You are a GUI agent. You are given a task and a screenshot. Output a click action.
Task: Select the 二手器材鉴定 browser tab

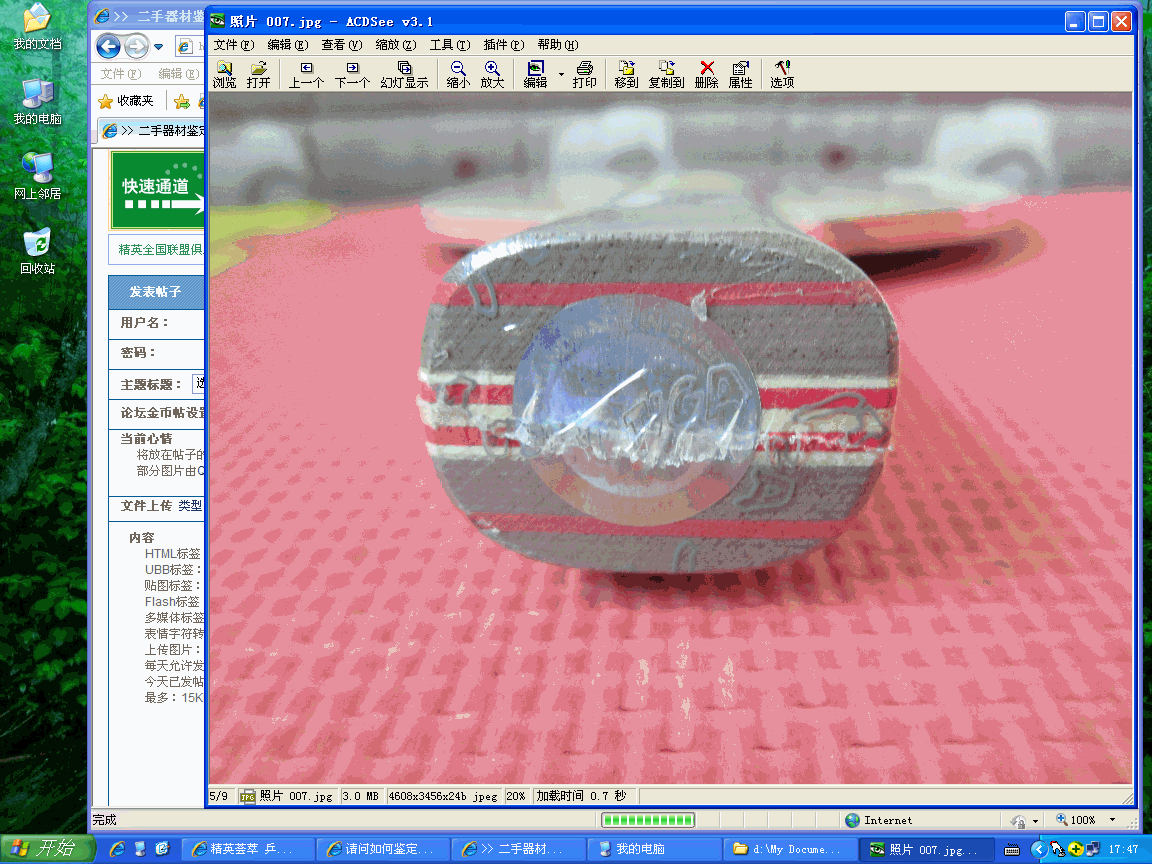point(152,131)
